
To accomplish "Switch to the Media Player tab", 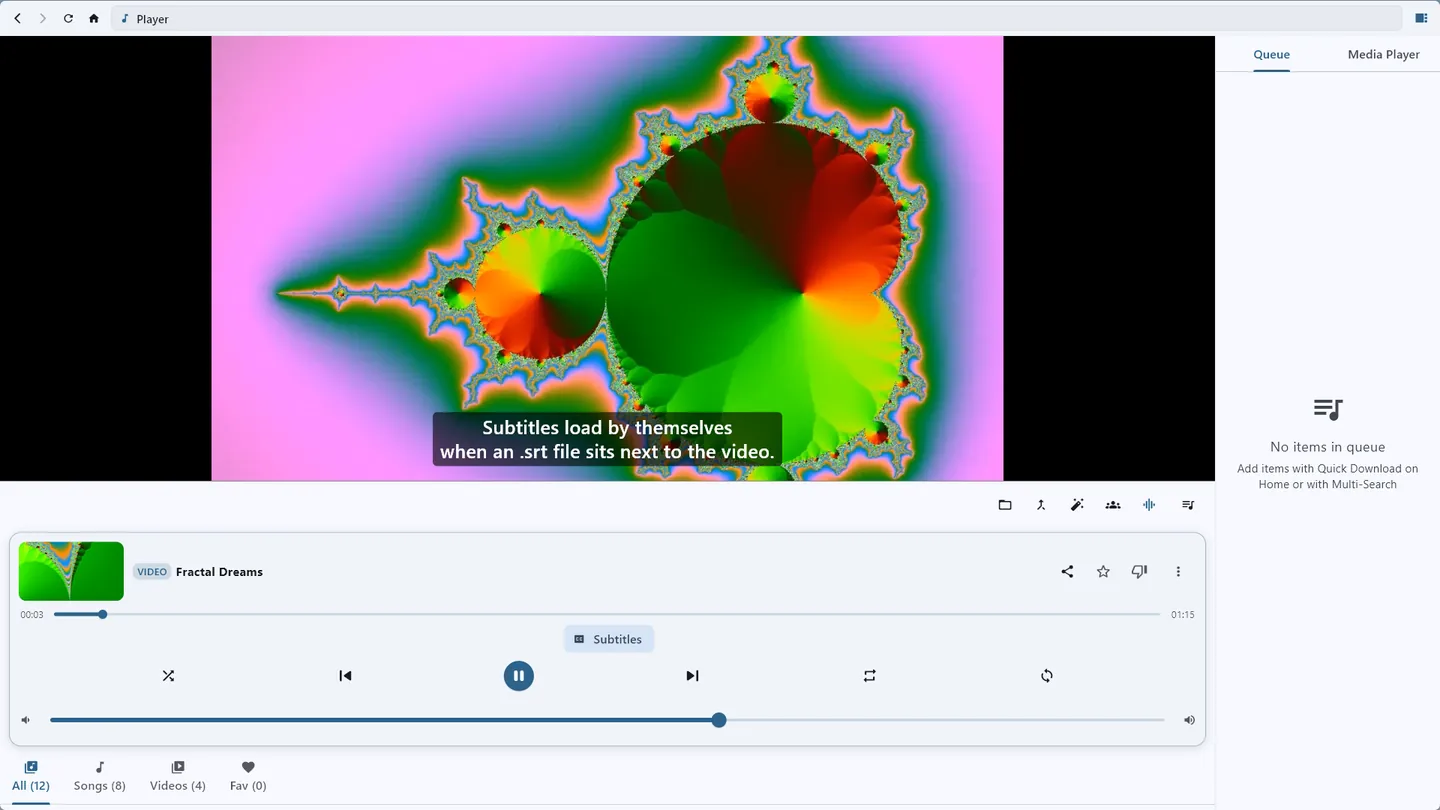I will (1383, 54).
